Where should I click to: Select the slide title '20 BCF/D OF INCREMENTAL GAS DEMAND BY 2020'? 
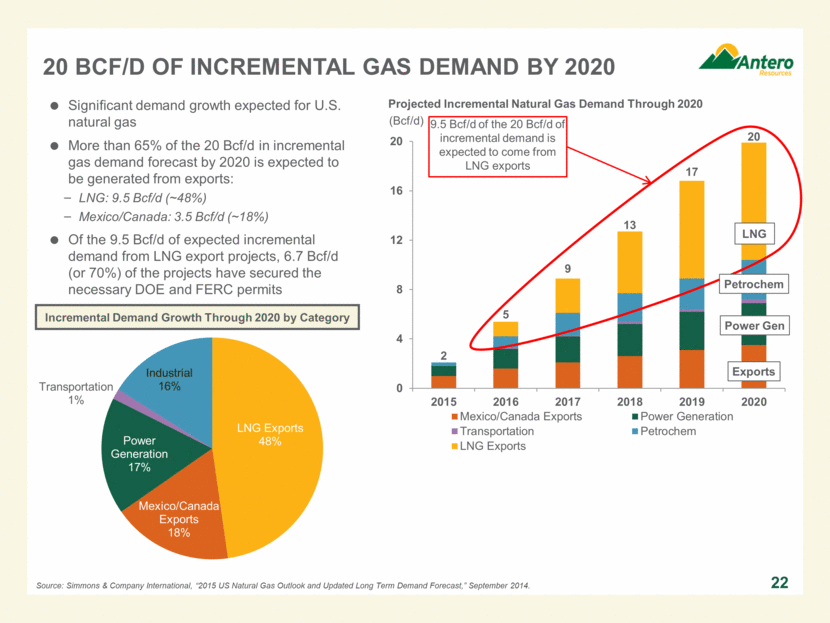pyautogui.click(x=329, y=67)
